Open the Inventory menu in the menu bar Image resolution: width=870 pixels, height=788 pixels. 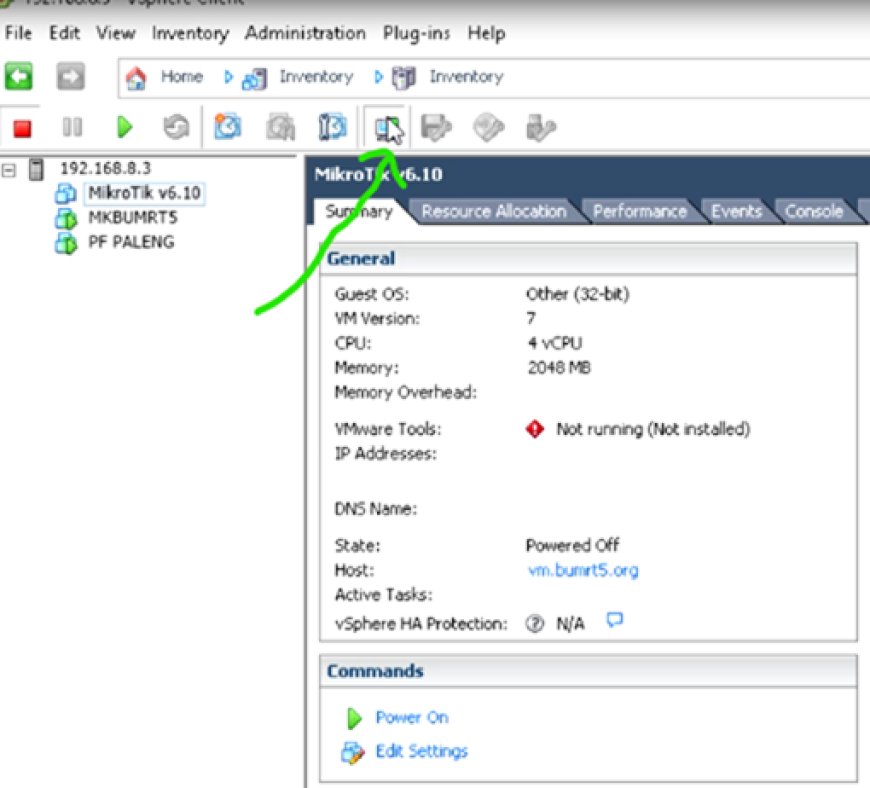coord(190,34)
